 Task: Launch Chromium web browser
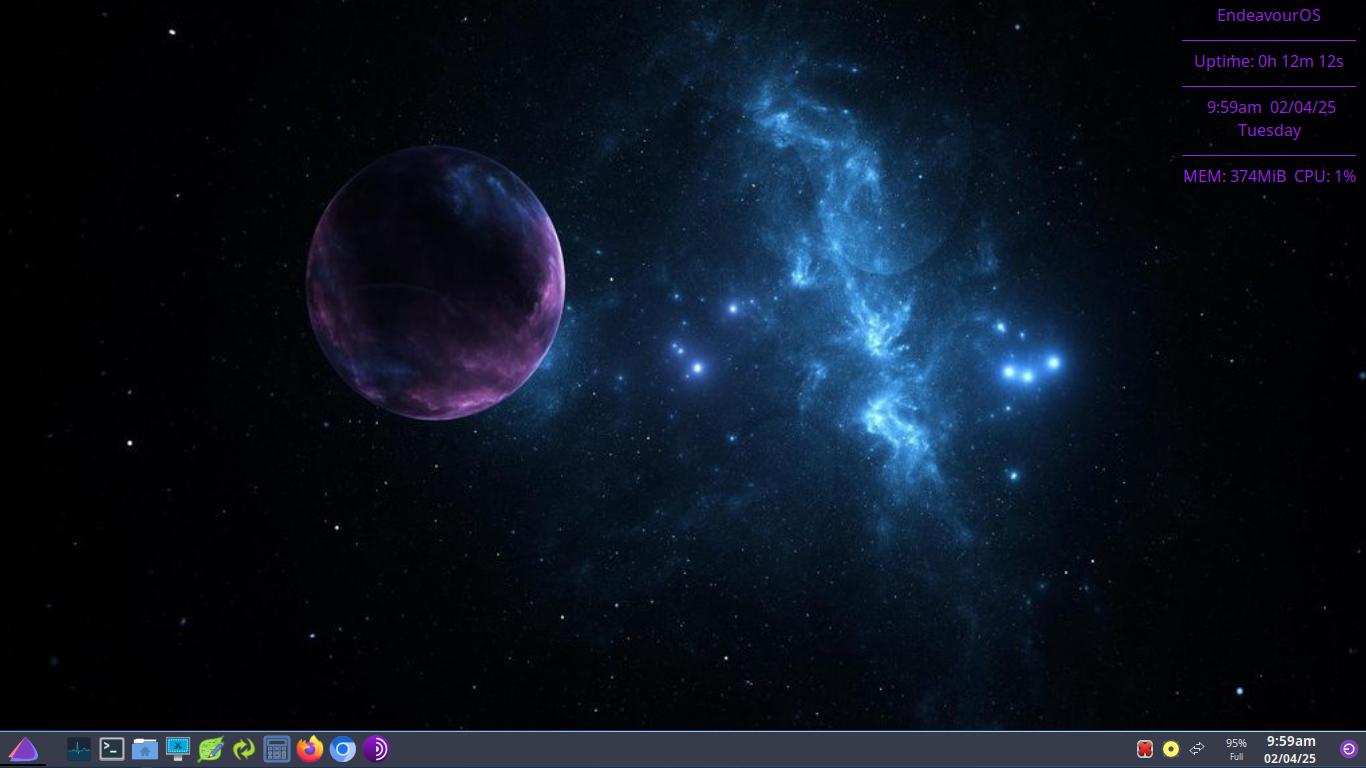(343, 749)
